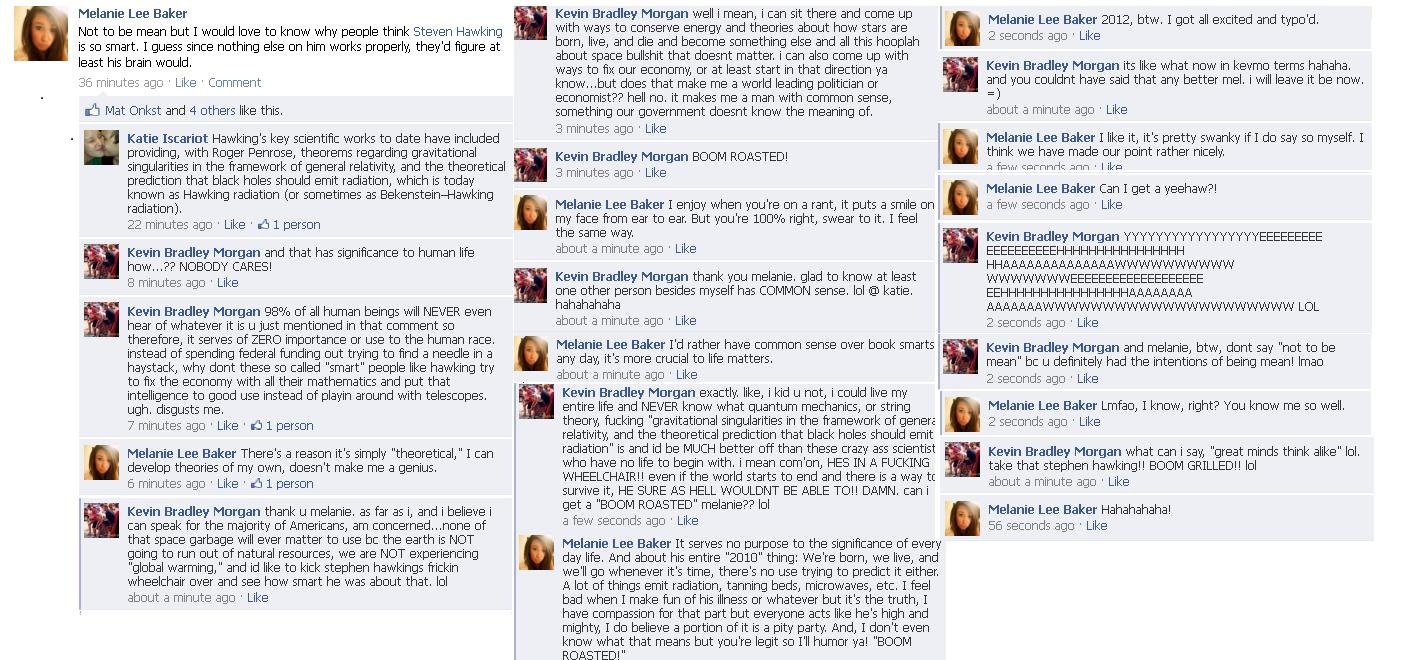The height and width of the screenshot is (660, 1407).
Task: Open Katie Iscariot's name link
Action: click(168, 138)
